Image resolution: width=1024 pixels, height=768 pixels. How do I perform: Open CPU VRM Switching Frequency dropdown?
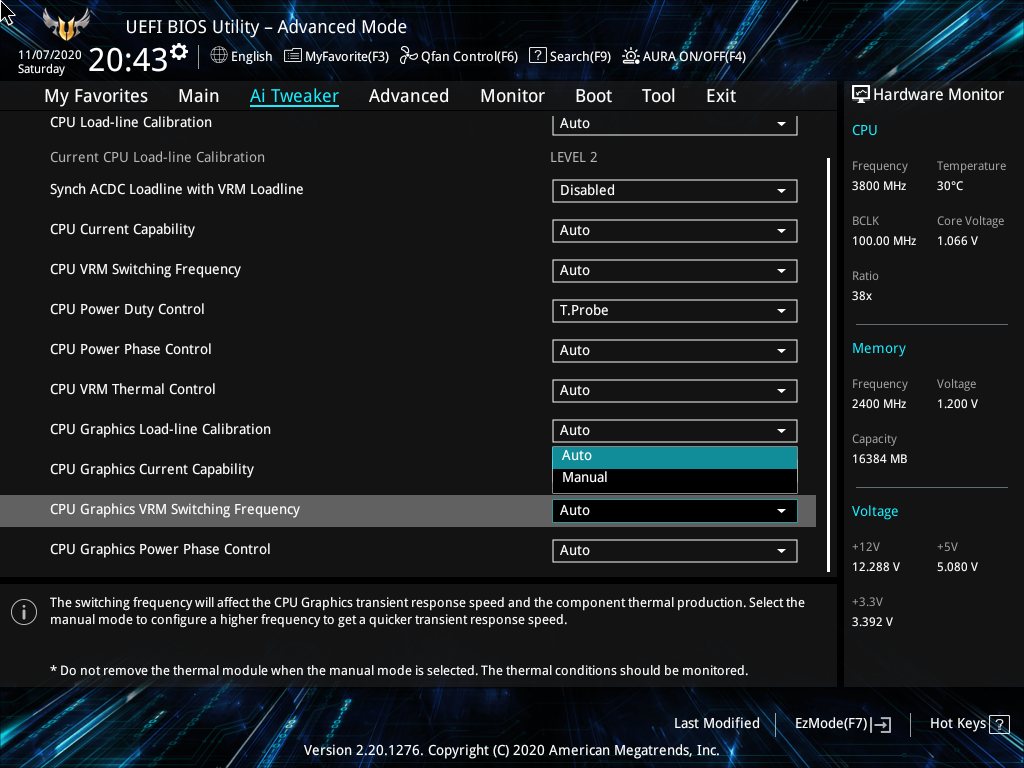click(x=674, y=271)
